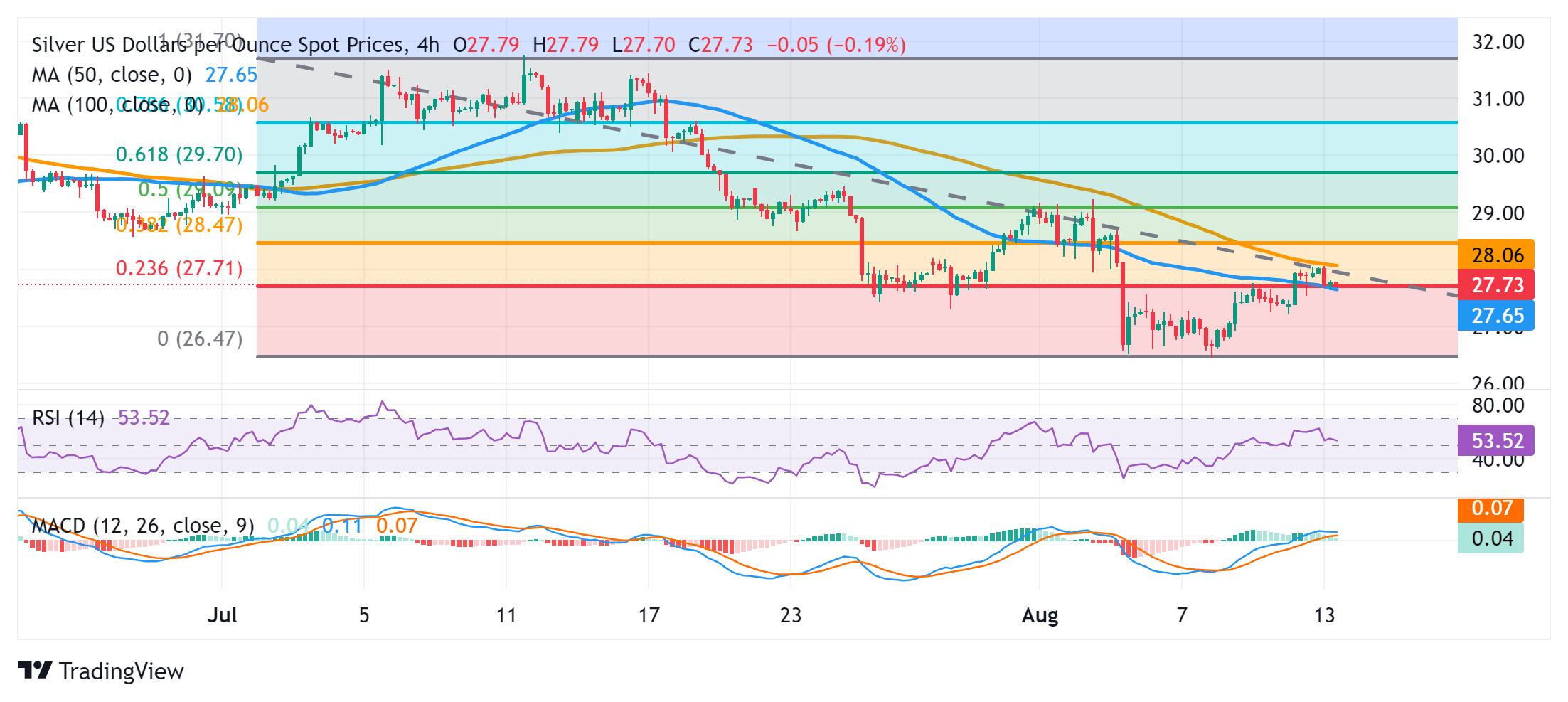Select the Silver spot price chart title

[235, 45]
